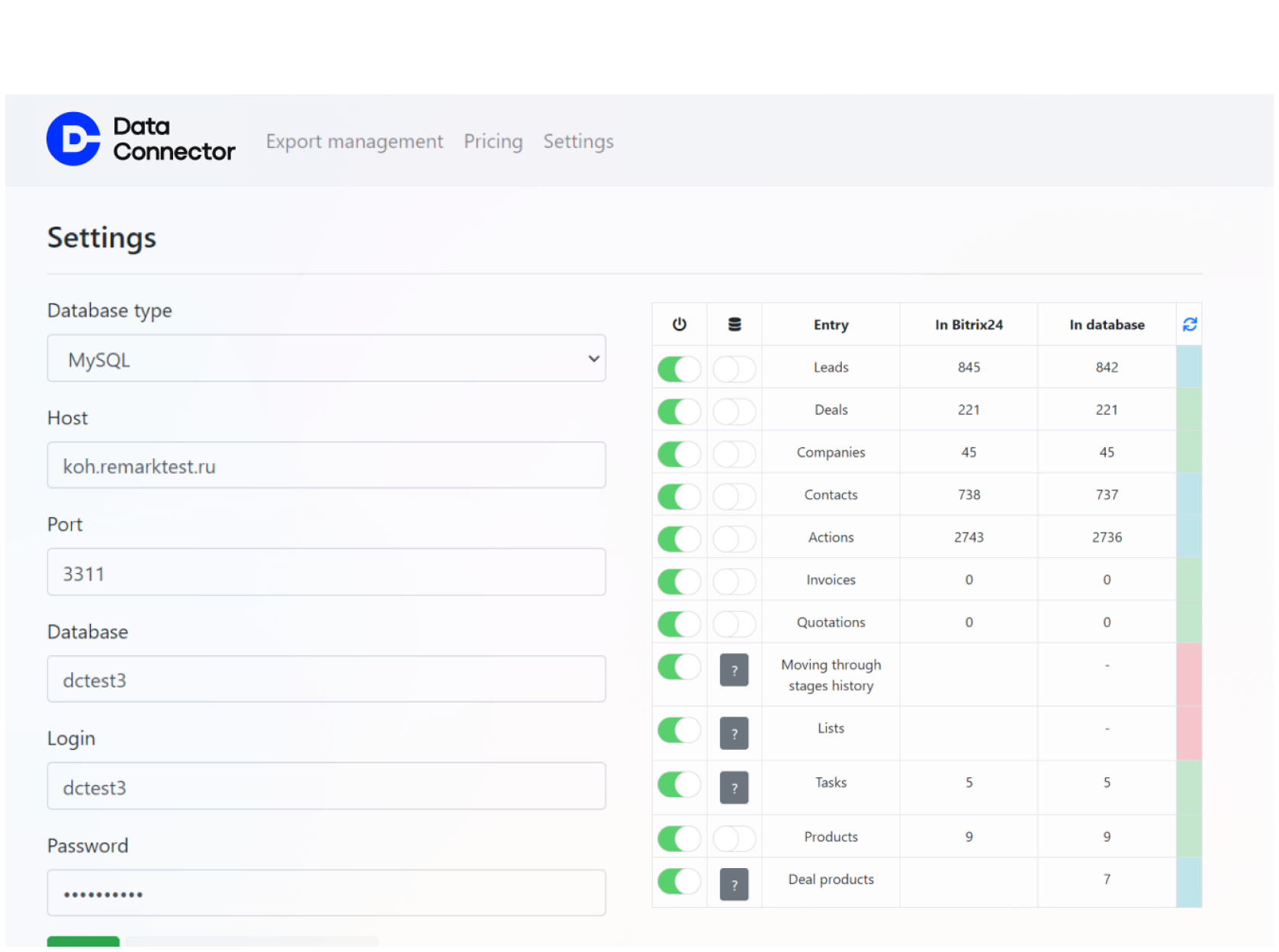The width and height of the screenshot is (1279, 952).
Task: Open help for Moving through stages history
Action: coord(734,671)
